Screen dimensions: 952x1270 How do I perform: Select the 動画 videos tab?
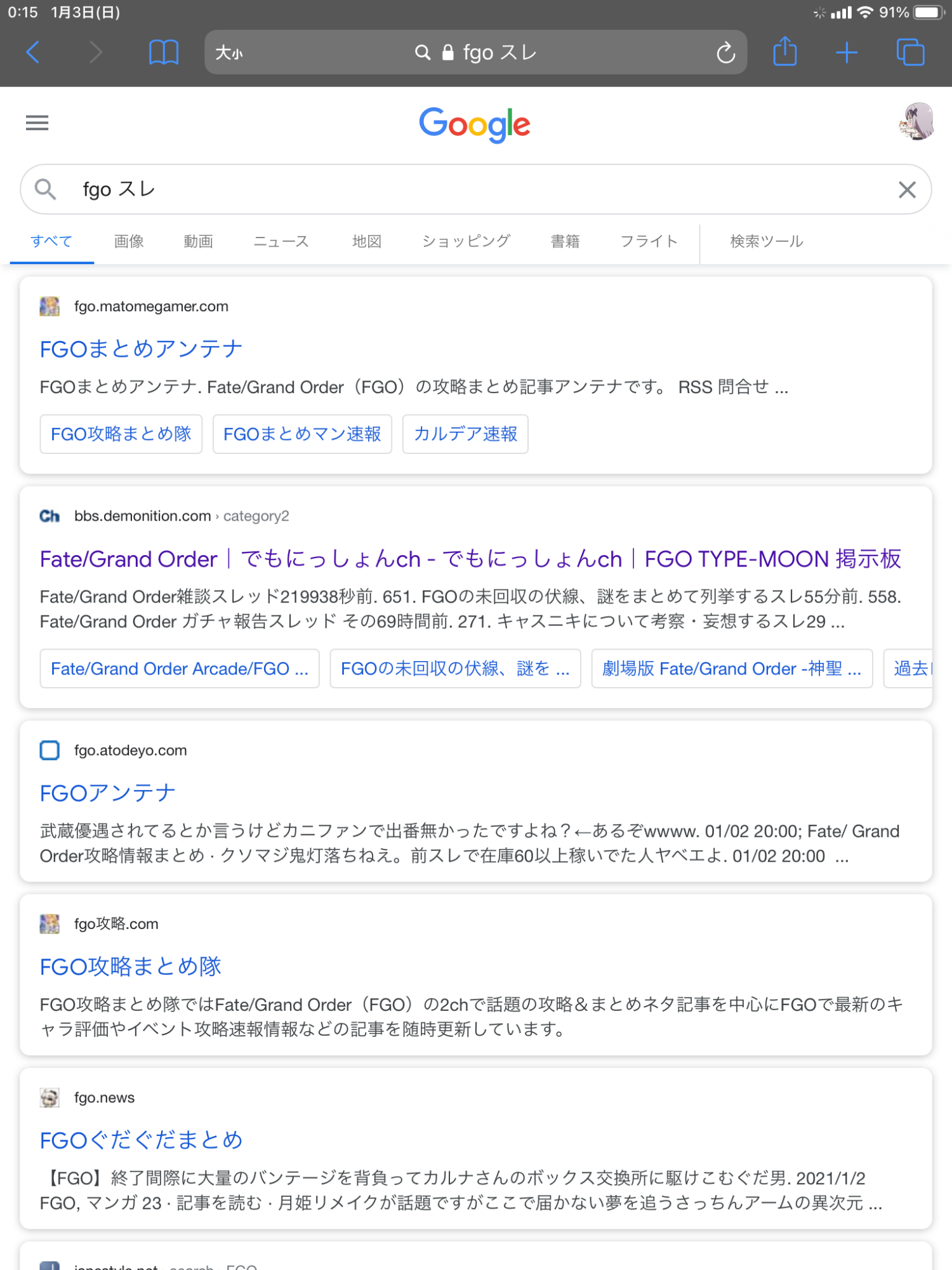[198, 241]
